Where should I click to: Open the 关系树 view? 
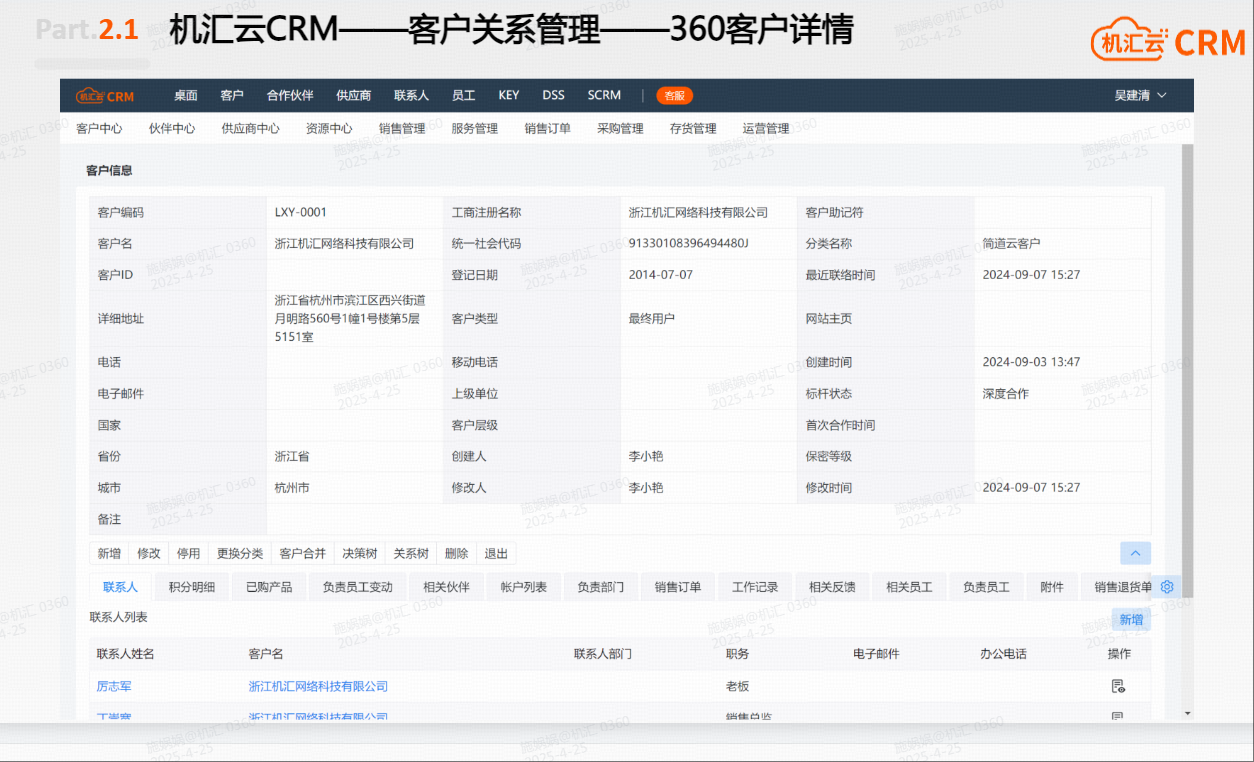[411, 554]
